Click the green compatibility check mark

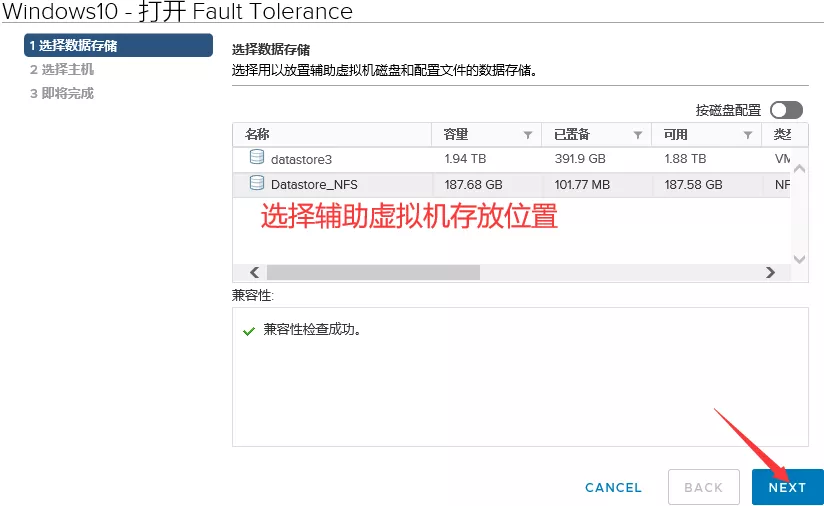[x=249, y=331]
